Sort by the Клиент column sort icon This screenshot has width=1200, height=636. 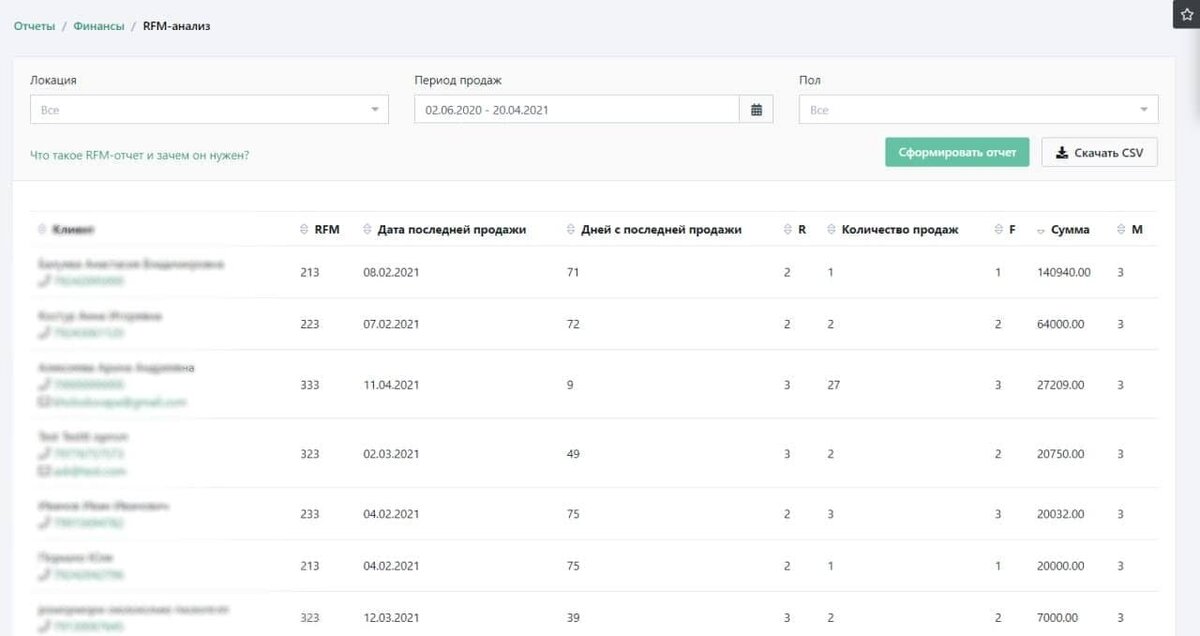42,230
